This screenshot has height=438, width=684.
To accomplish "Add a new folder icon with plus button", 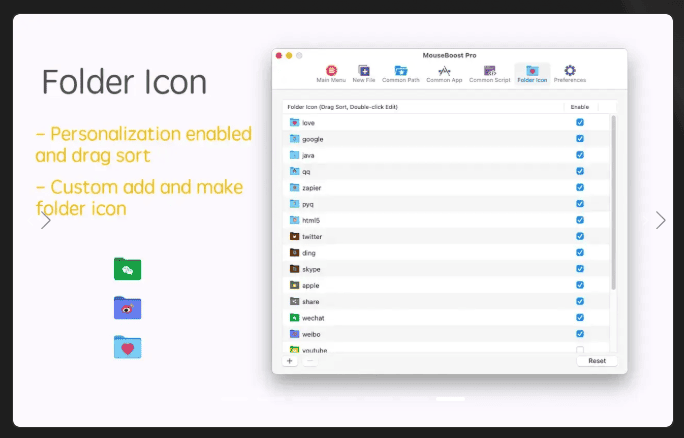I will [x=290, y=361].
